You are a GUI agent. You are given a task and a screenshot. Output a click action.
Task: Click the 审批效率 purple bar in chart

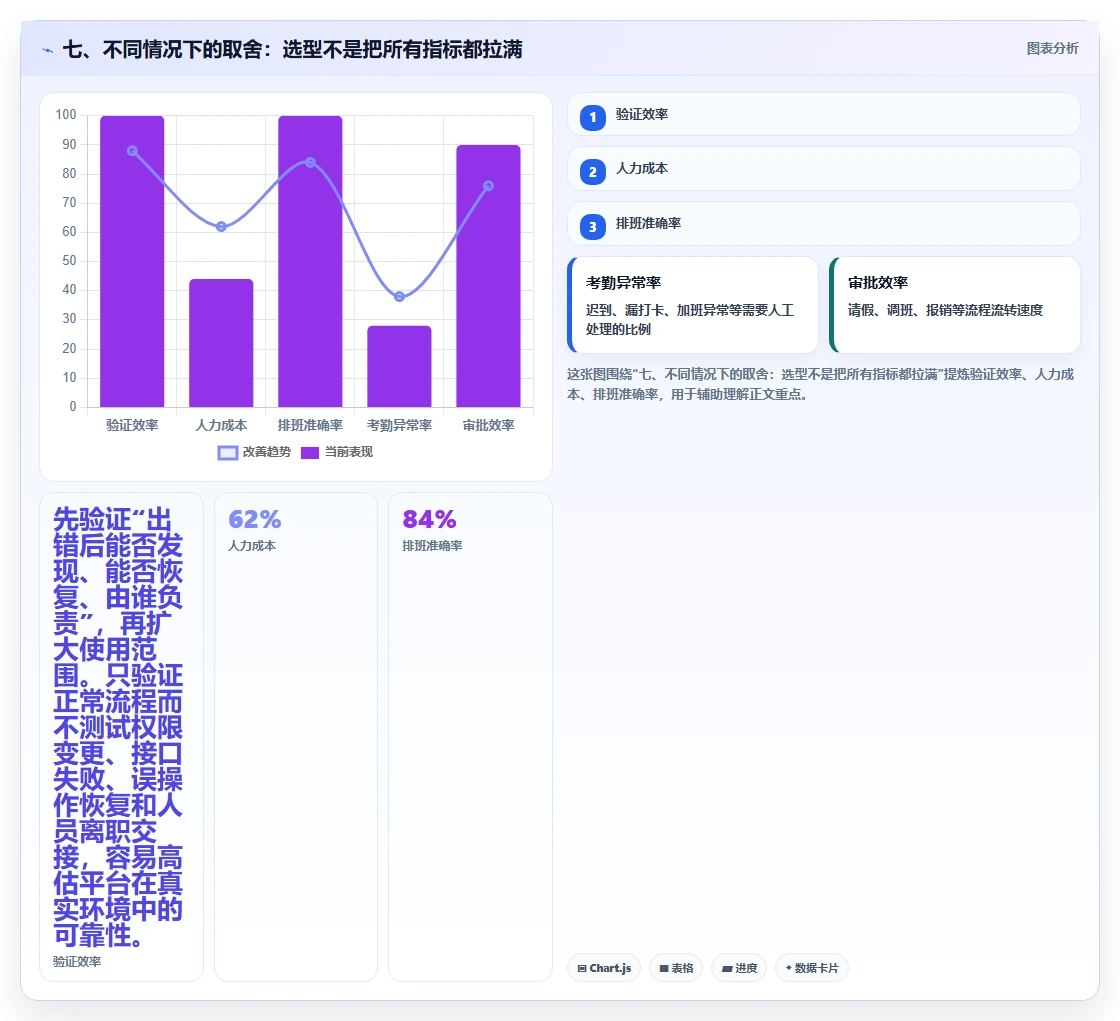[489, 277]
